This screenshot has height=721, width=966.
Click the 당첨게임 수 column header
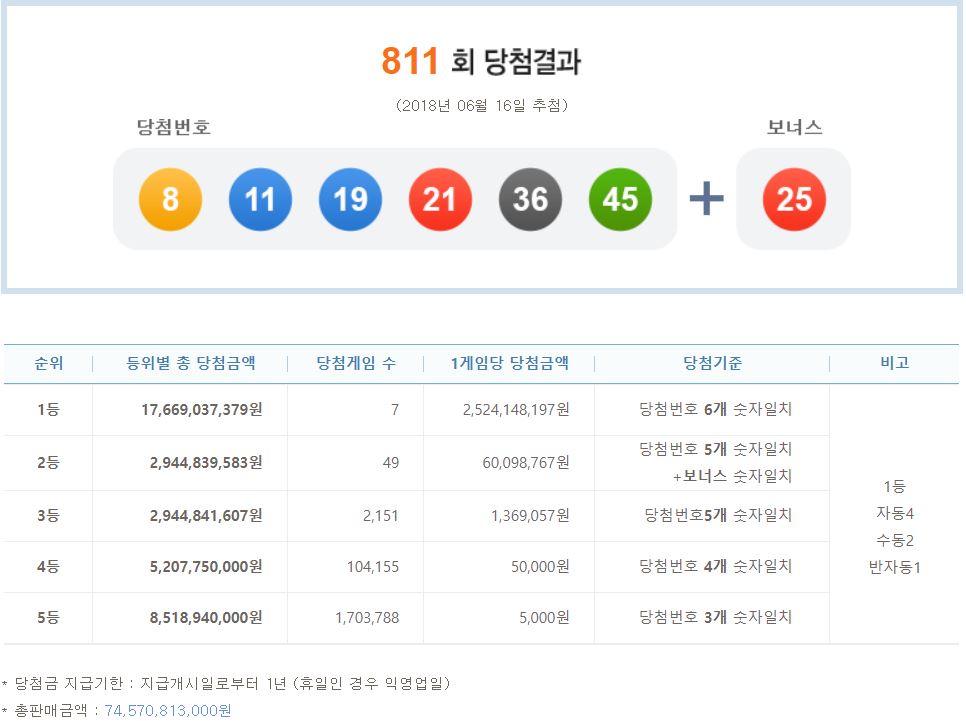pyautogui.click(x=355, y=363)
